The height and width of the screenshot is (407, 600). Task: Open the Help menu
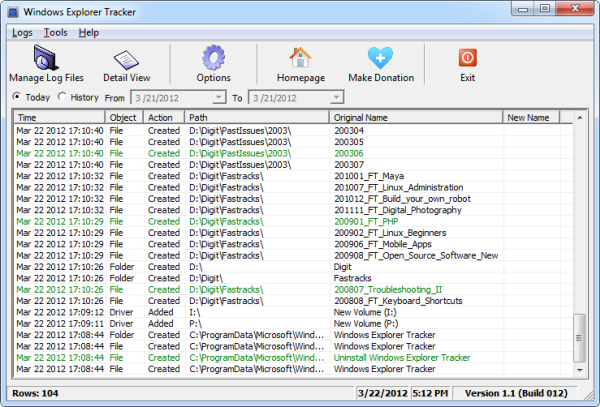tap(89, 32)
